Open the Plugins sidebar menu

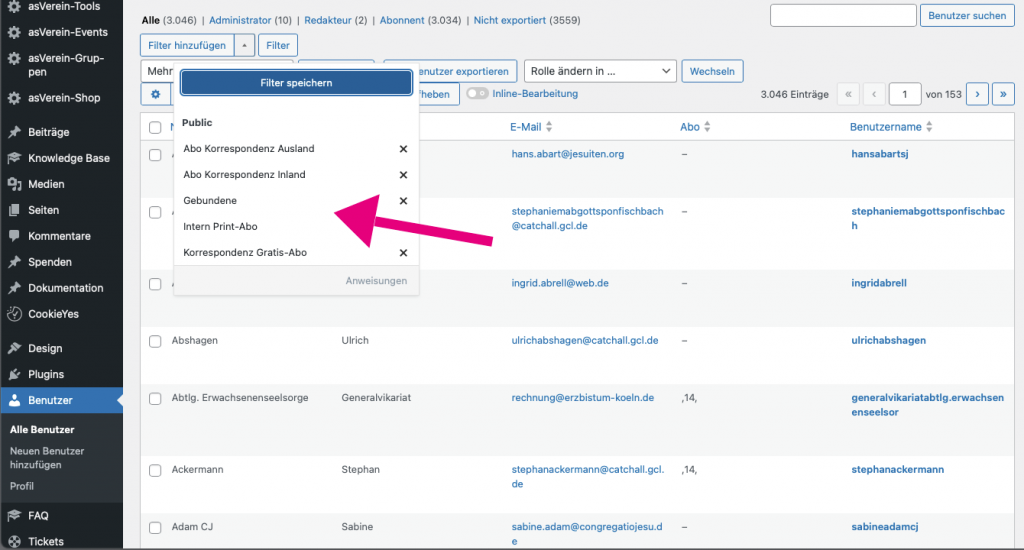(x=46, y=374)
